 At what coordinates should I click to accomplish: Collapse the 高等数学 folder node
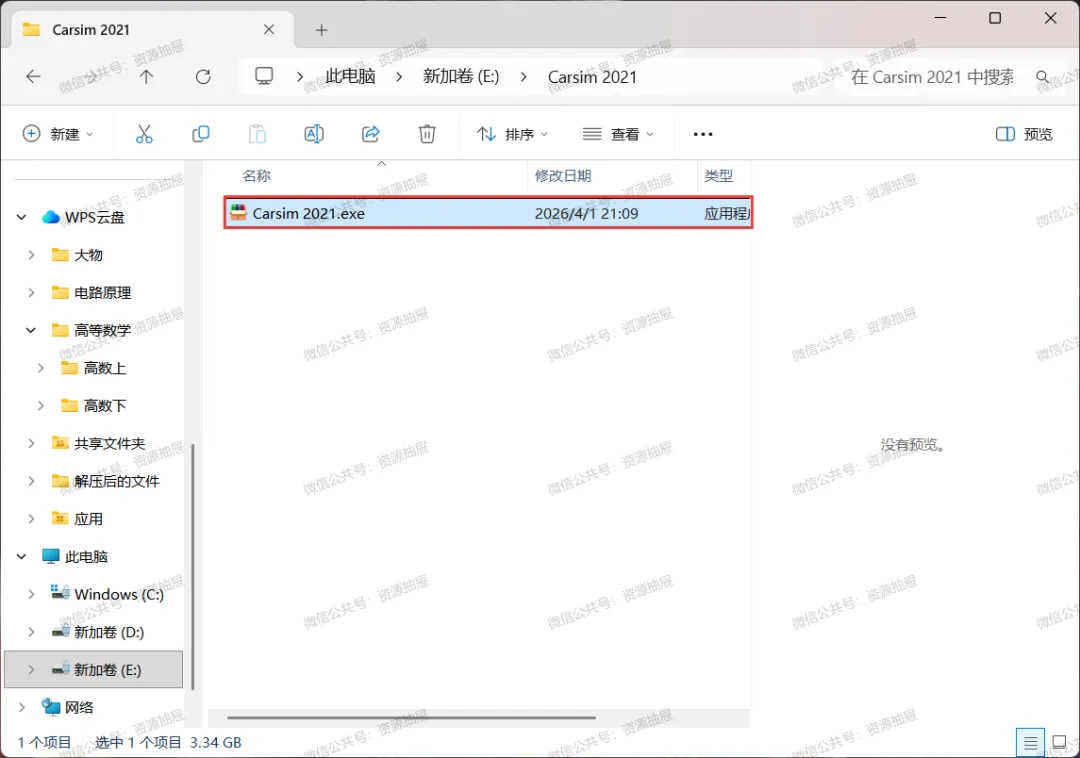coord(31,330)
